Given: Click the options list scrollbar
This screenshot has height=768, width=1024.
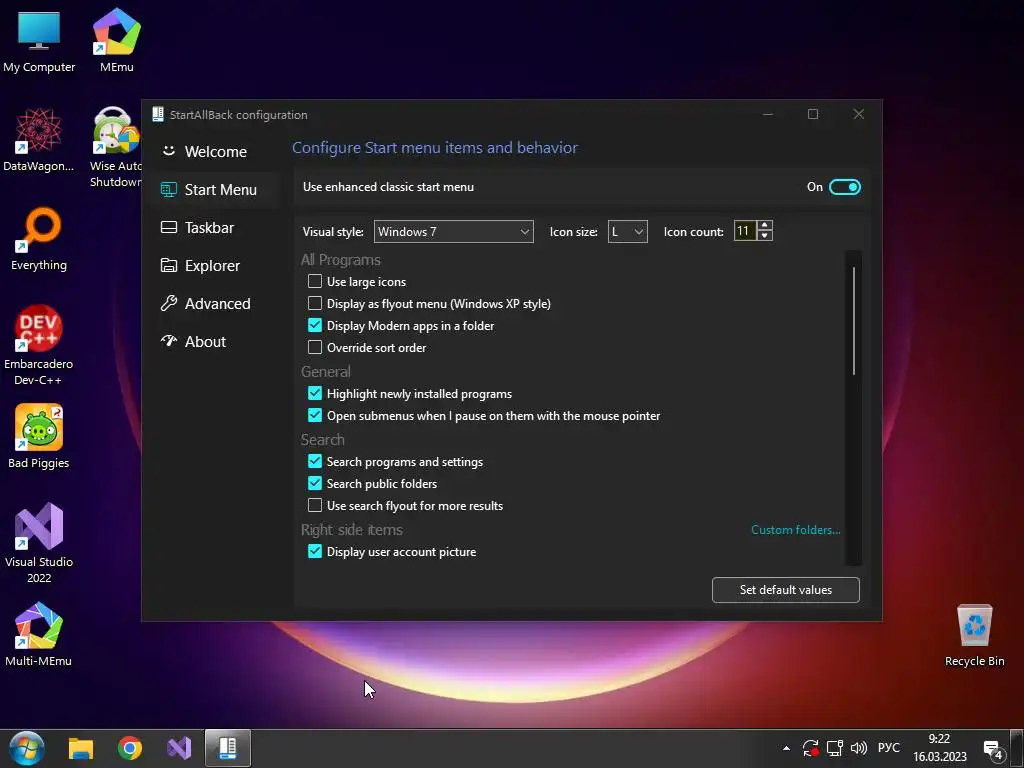Looking at the screenshot, I should click(x=854, y=321).
